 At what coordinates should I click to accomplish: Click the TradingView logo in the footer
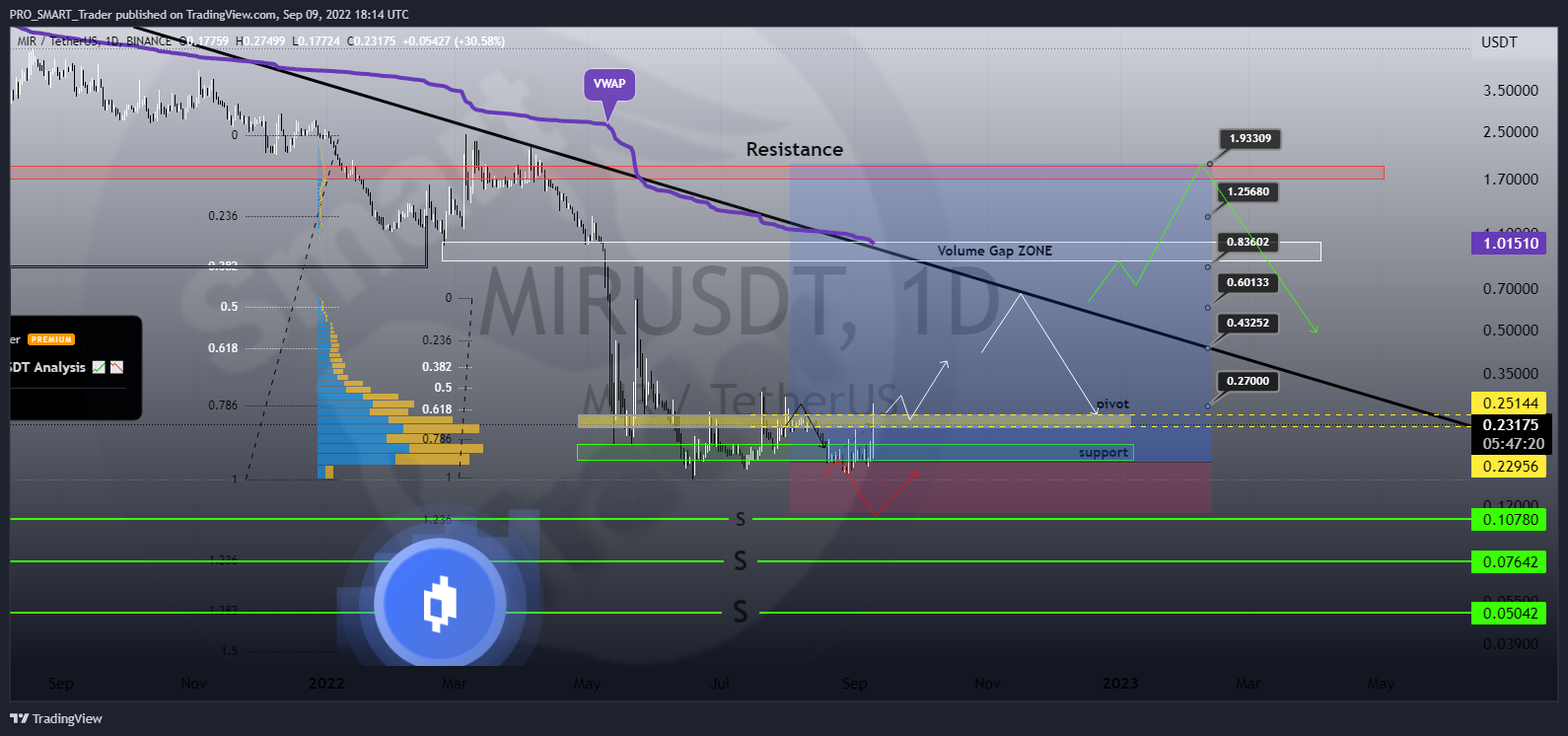(56, 718)
